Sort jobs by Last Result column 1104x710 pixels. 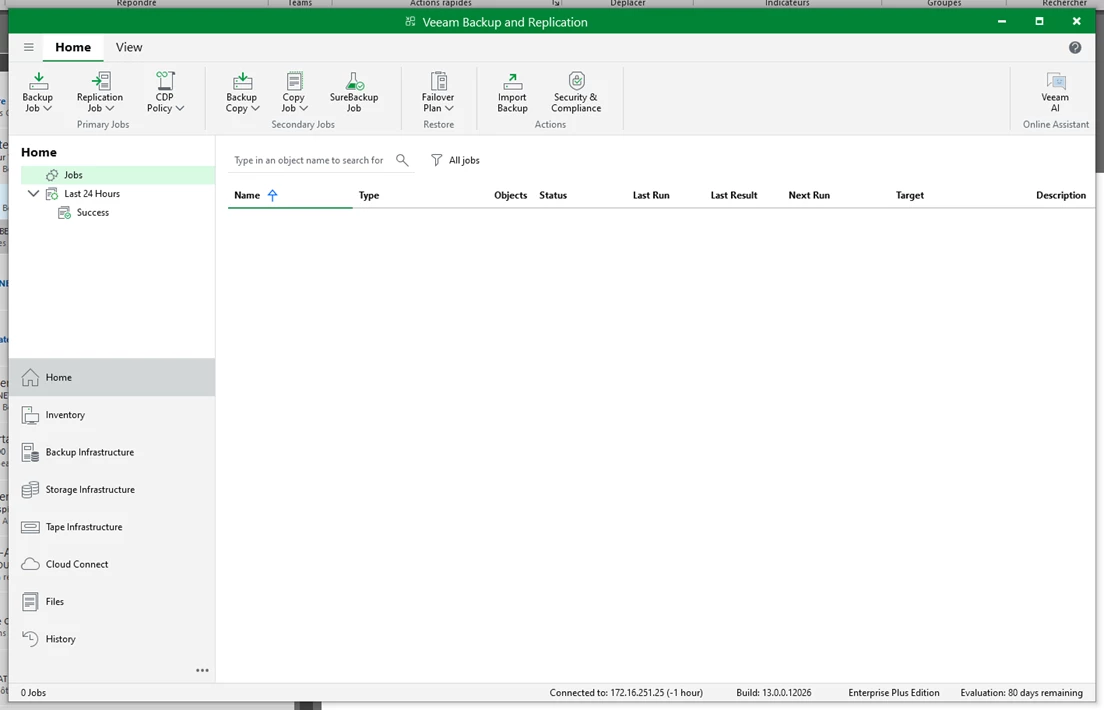coord(734,195)
